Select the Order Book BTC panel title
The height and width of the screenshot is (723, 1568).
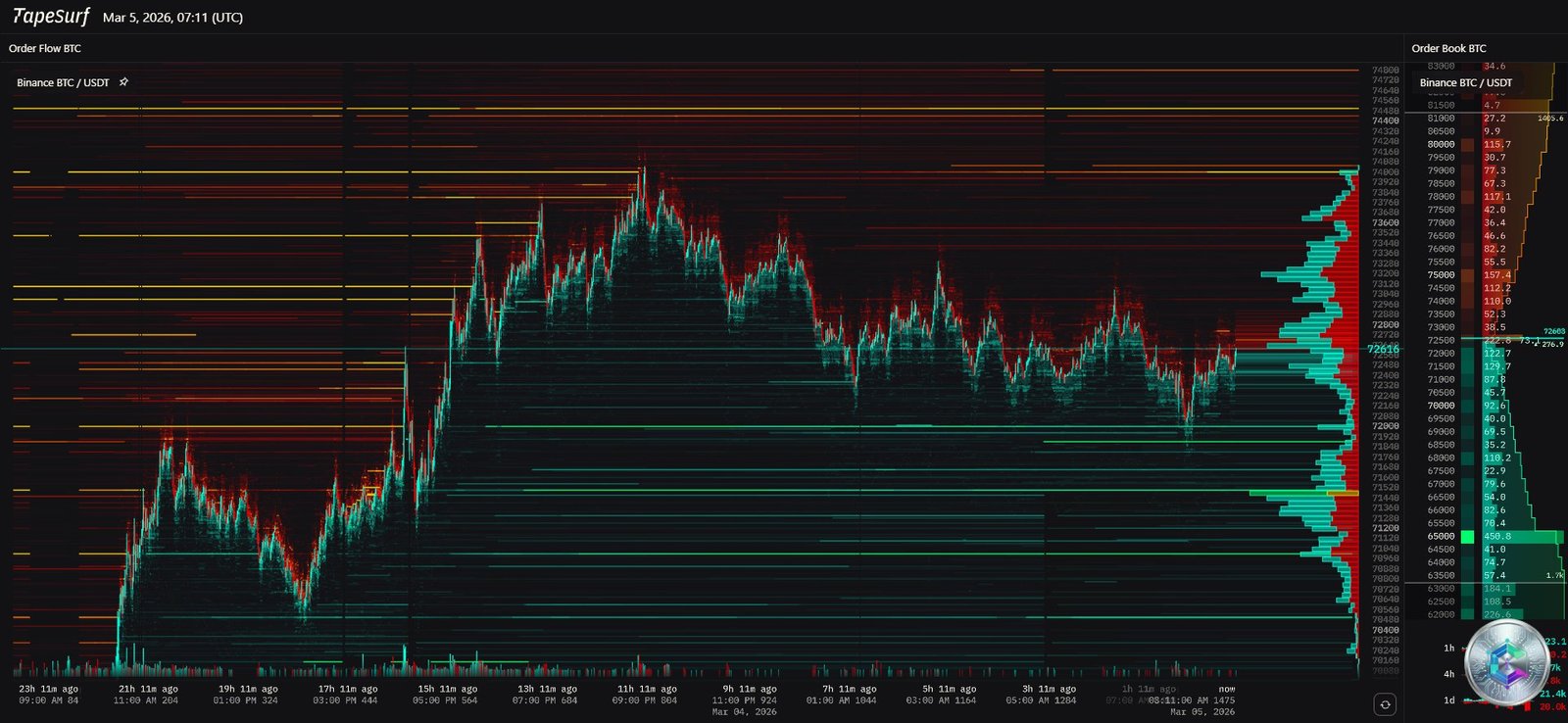pyautogui.click(x=1448, y=48)
